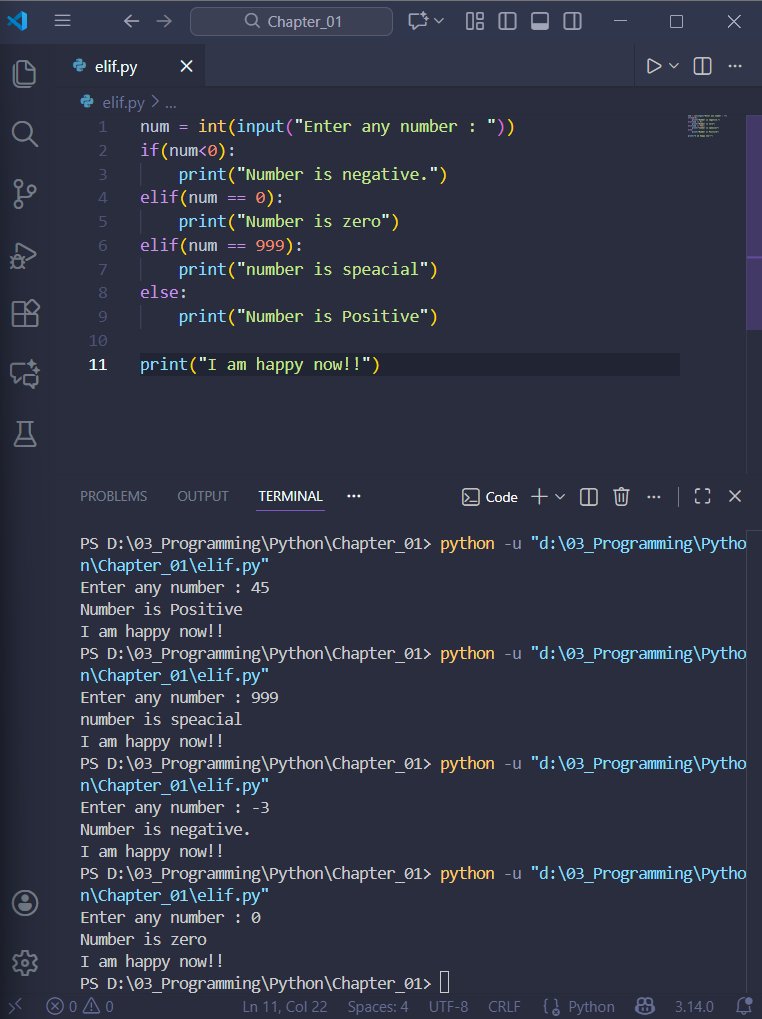
Task: Click 'number is speacial' terminal output
Action: pyautogui.click(x=160, y=719)
